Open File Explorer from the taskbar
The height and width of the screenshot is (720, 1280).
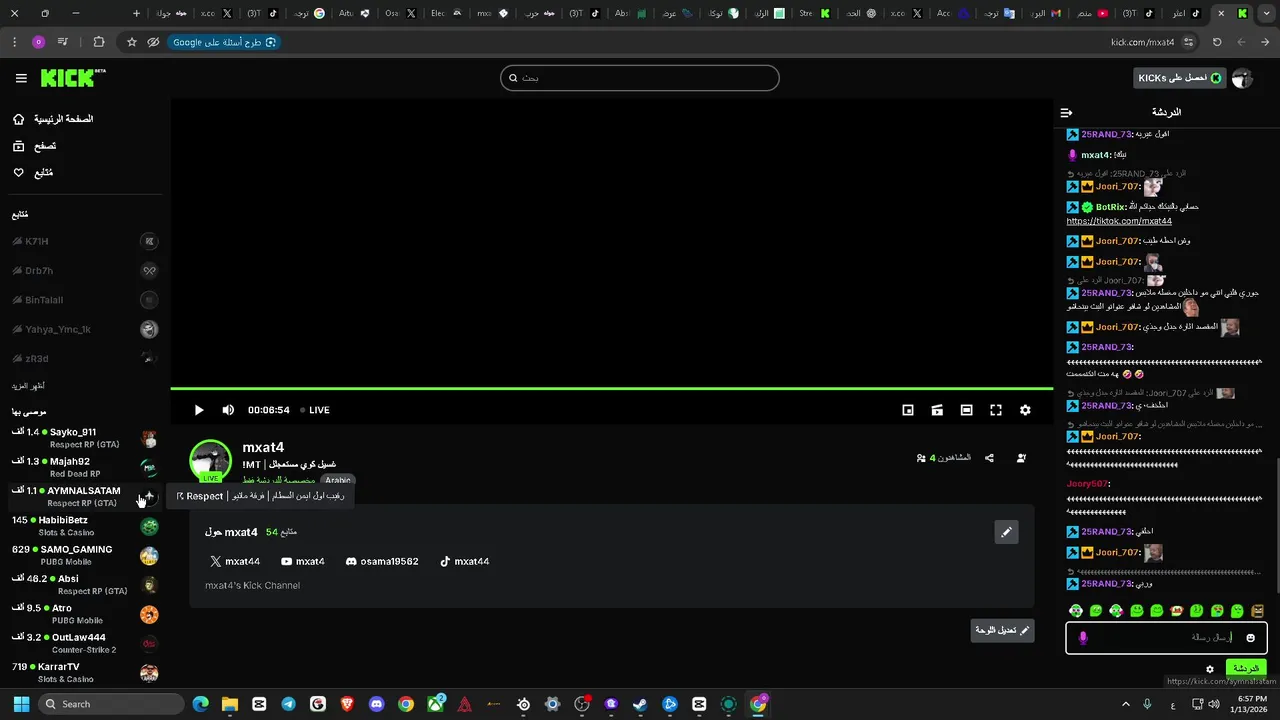tap(230, 704)
